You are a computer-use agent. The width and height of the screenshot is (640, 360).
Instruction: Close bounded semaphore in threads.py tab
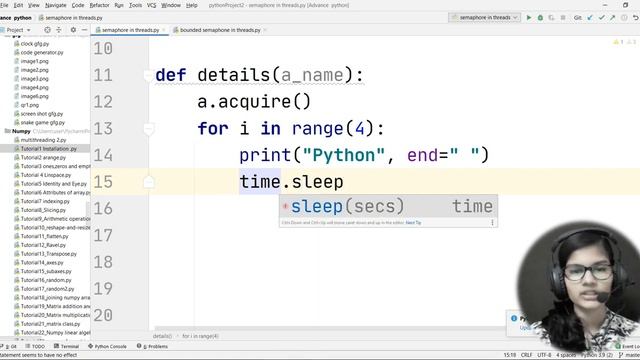265,30
